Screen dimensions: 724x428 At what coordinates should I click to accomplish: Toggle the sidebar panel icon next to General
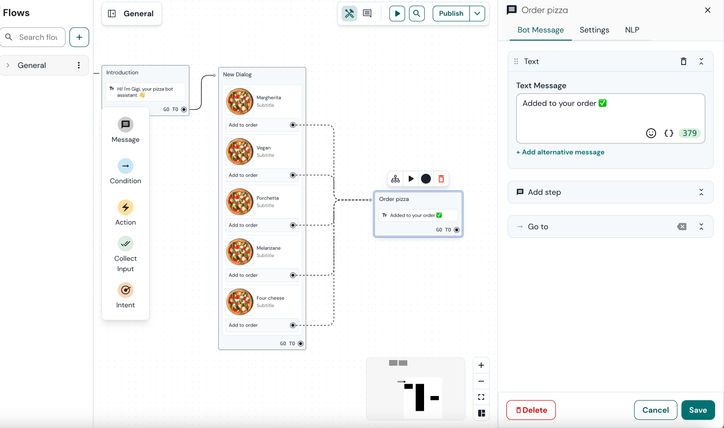coord(112,13)
